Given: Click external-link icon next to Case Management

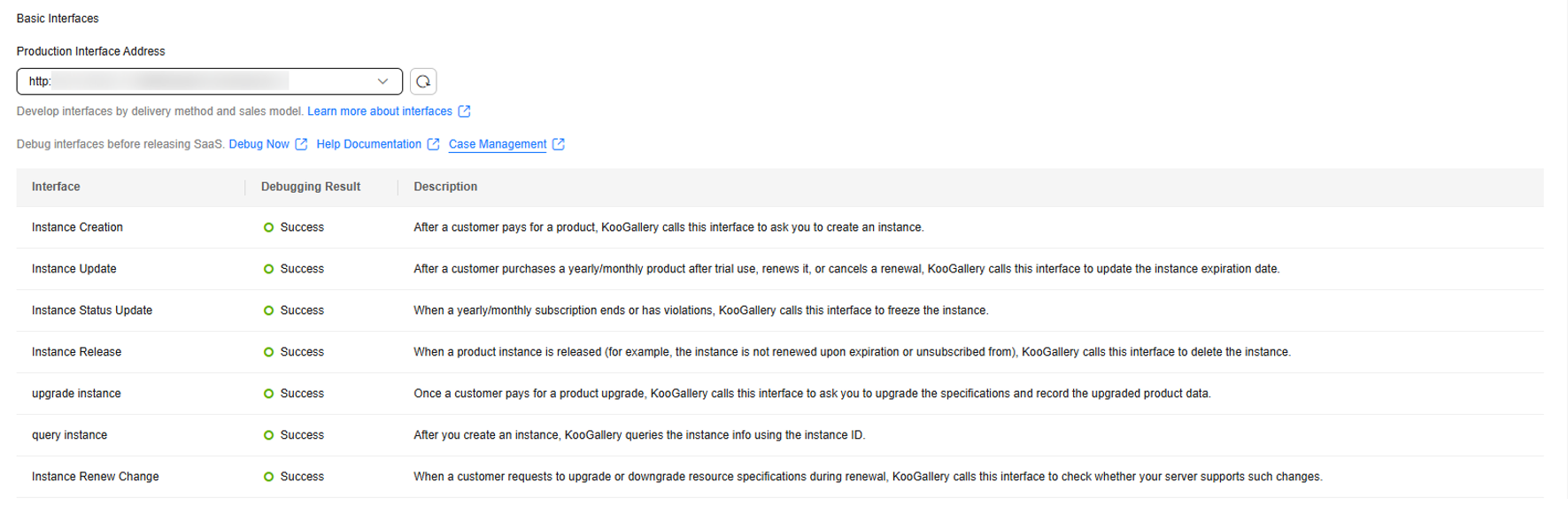Looking at the screenshot, I should (559, 144).
